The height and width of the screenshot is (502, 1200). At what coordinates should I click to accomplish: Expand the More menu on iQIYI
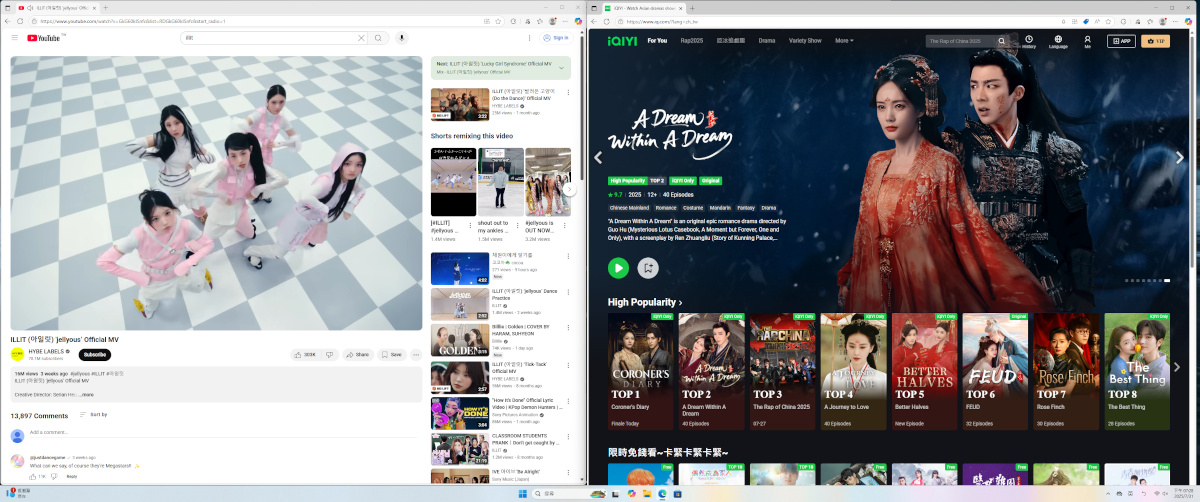(x=844, y=41)
